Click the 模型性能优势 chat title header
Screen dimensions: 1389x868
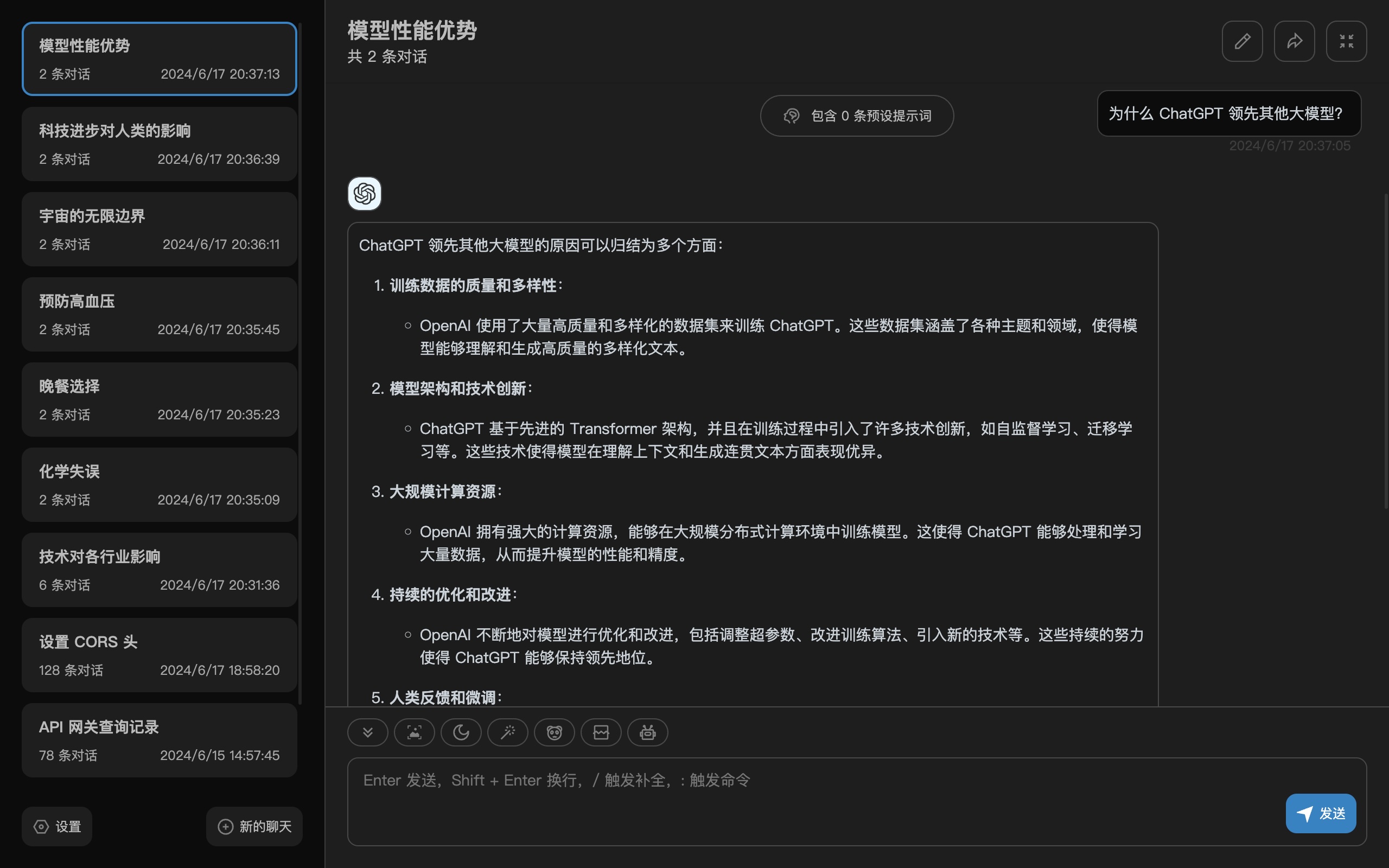point(412,30)
